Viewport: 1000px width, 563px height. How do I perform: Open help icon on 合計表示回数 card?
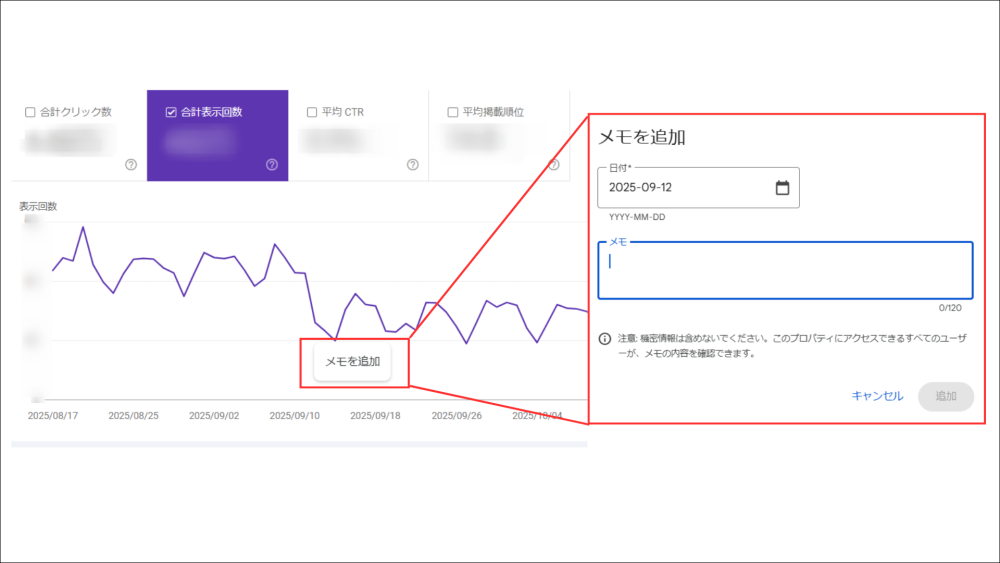coord(272,165)
